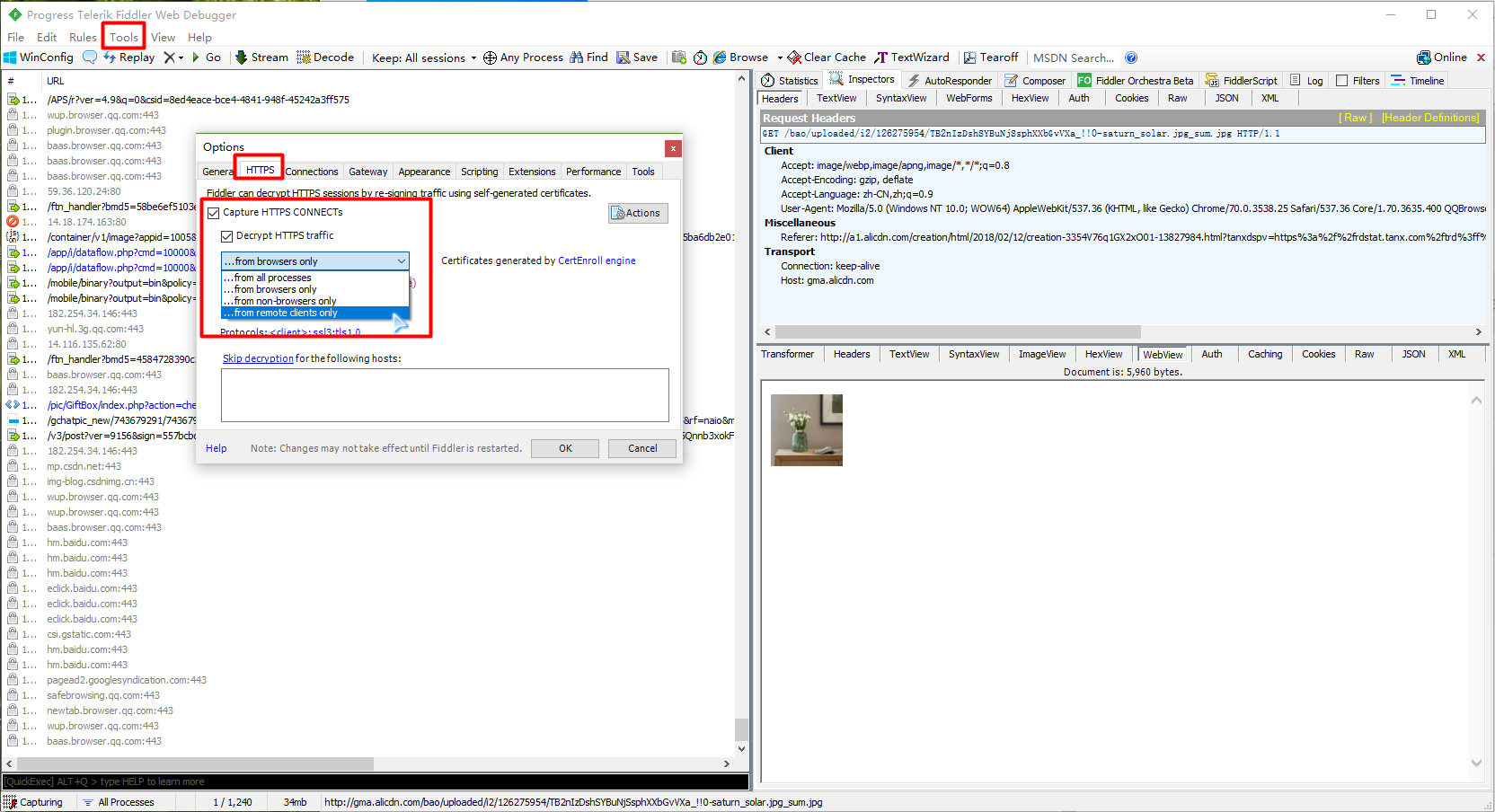Toggle Stream mode in the toolbar
Viewport: 1495px width, 812px height.
pos(261,57)
